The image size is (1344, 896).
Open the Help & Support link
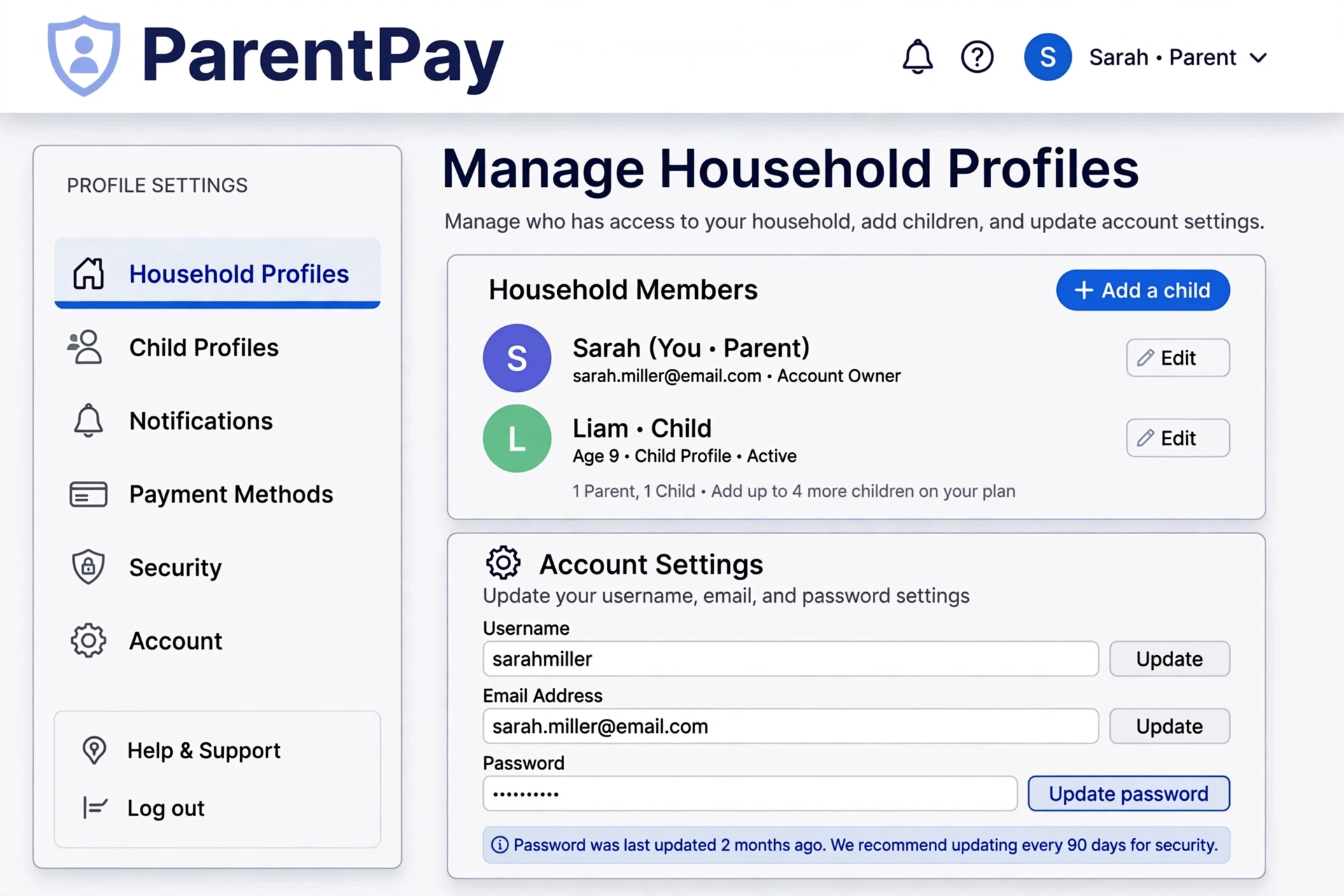[204, 750]
